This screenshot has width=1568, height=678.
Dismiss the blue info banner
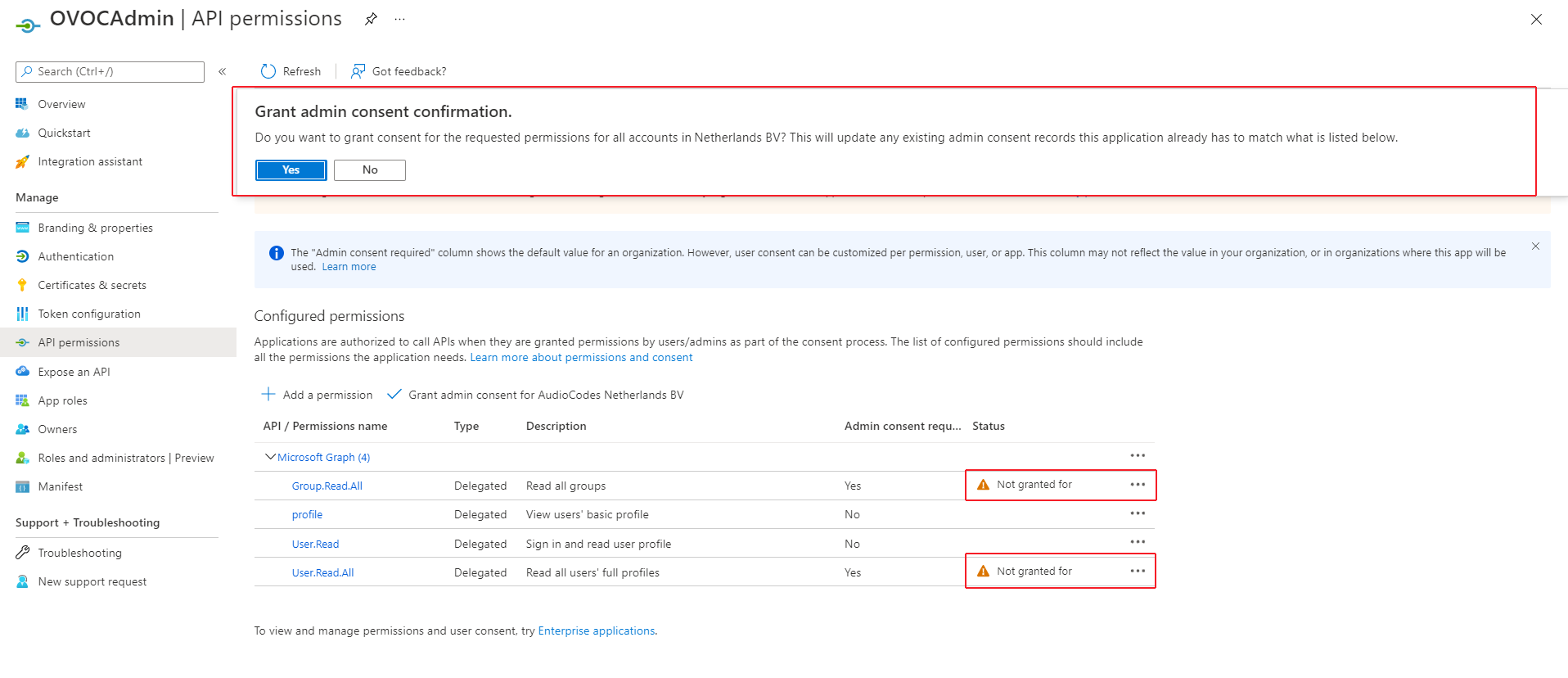point(1535,246)
